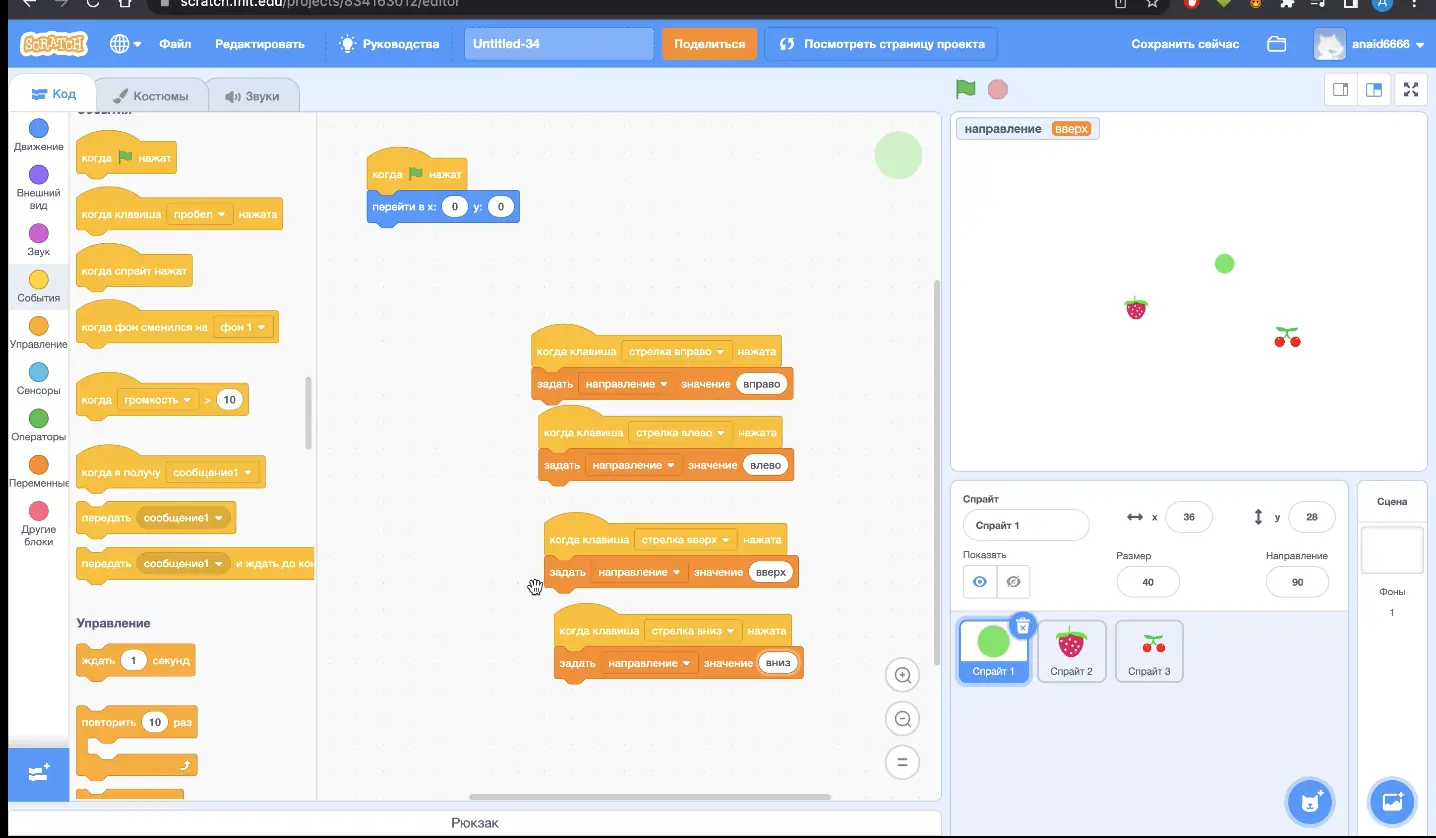
Task: Click the Поделиться button
Action: click(x=709, y=44)
